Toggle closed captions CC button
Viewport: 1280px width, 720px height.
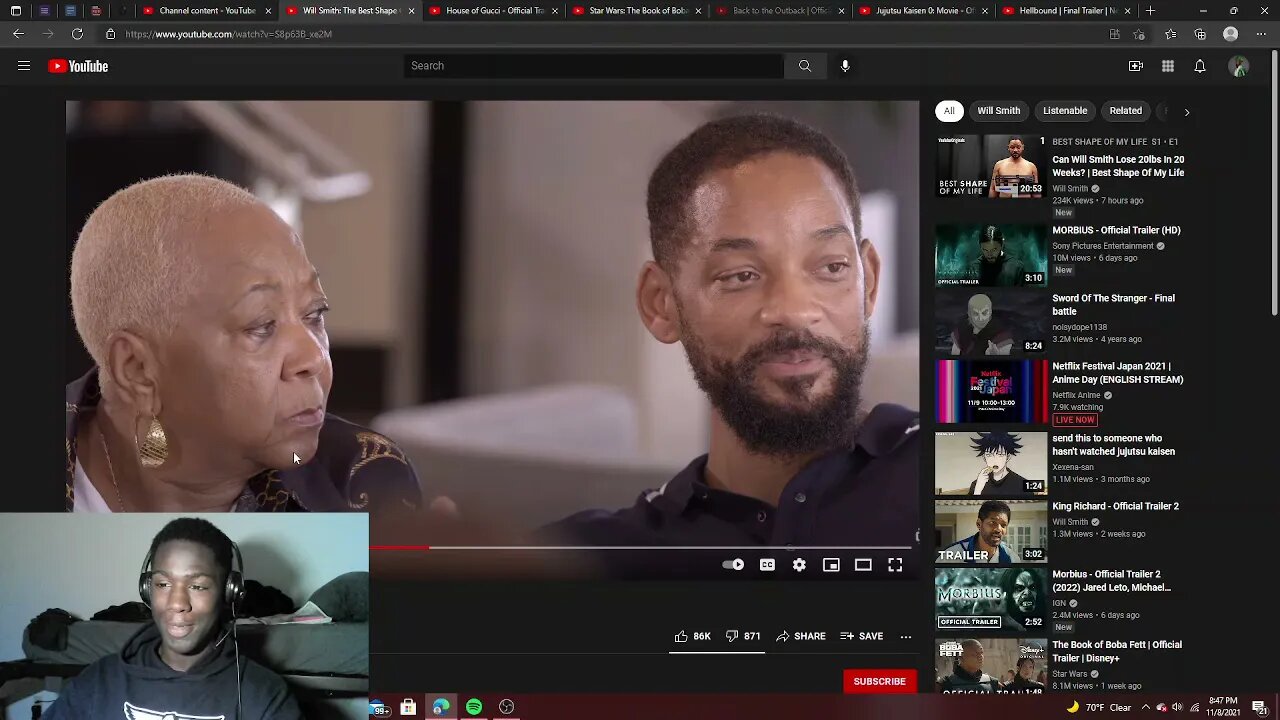point(767,565)
